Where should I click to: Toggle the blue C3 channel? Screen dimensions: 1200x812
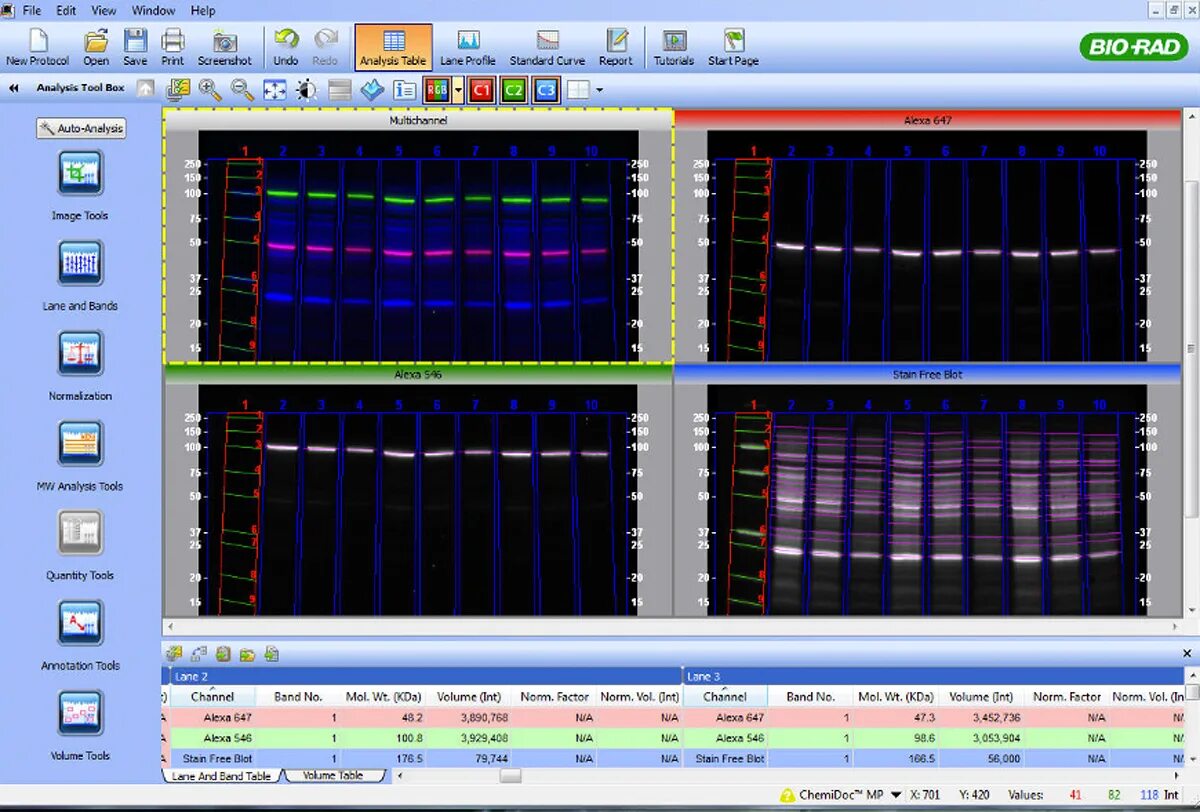[x=545, y=89]
